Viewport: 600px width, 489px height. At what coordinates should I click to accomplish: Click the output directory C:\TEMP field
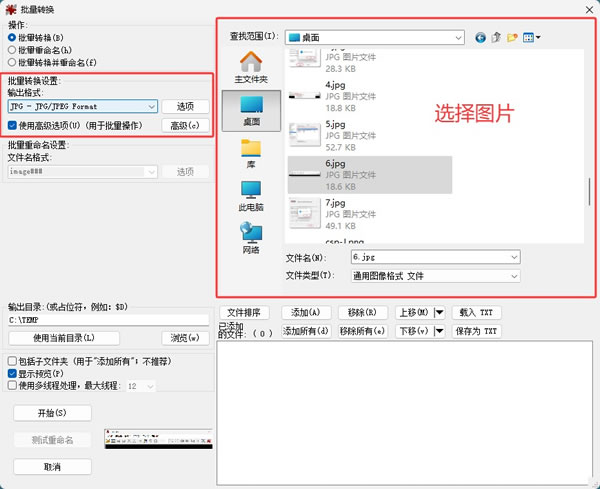coord(109,320)
